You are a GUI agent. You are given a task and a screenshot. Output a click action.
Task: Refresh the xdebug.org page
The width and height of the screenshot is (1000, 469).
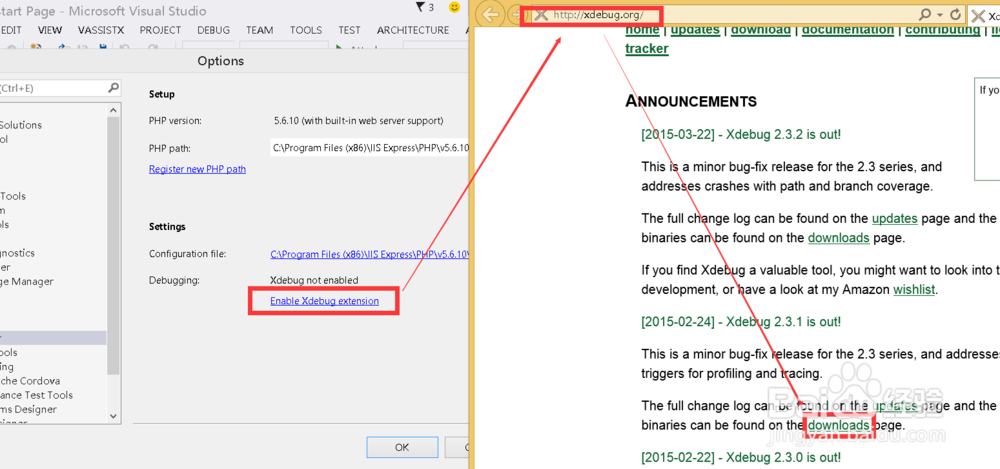point(955,14)
